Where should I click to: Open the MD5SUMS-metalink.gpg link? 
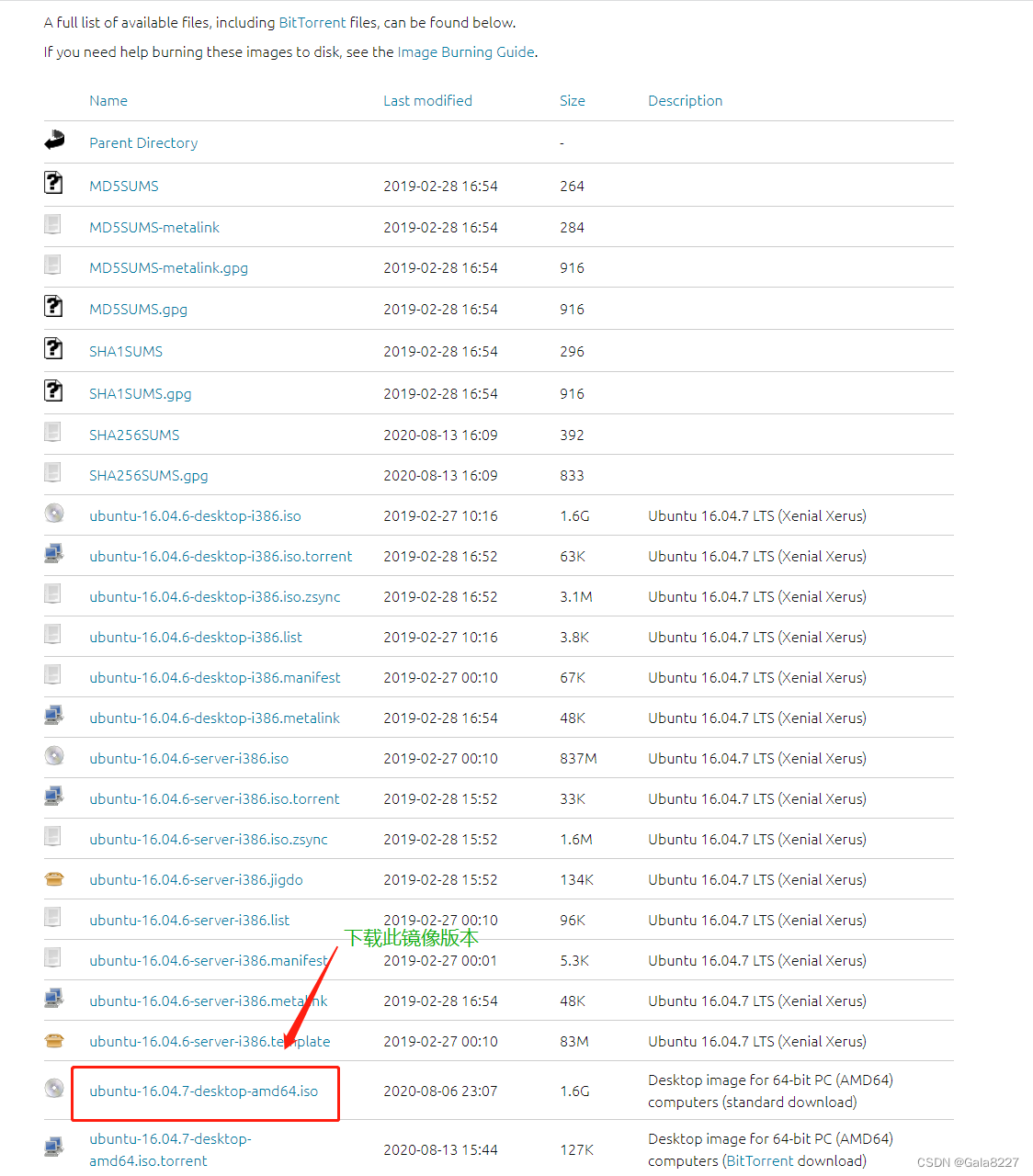pyautogui.click(x=168, y=267)
